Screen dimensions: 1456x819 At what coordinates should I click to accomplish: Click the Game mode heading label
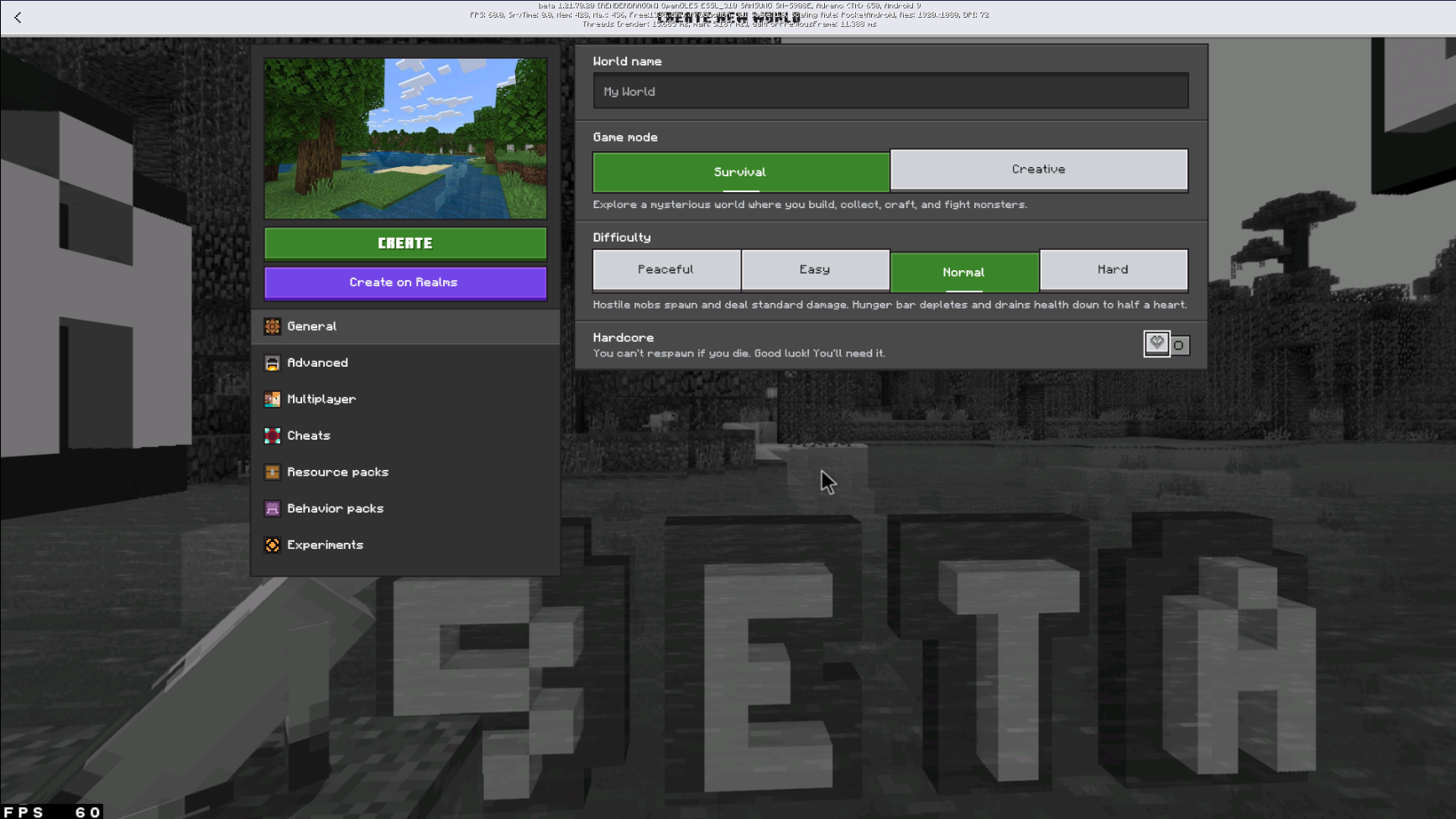tap(625, 138)
